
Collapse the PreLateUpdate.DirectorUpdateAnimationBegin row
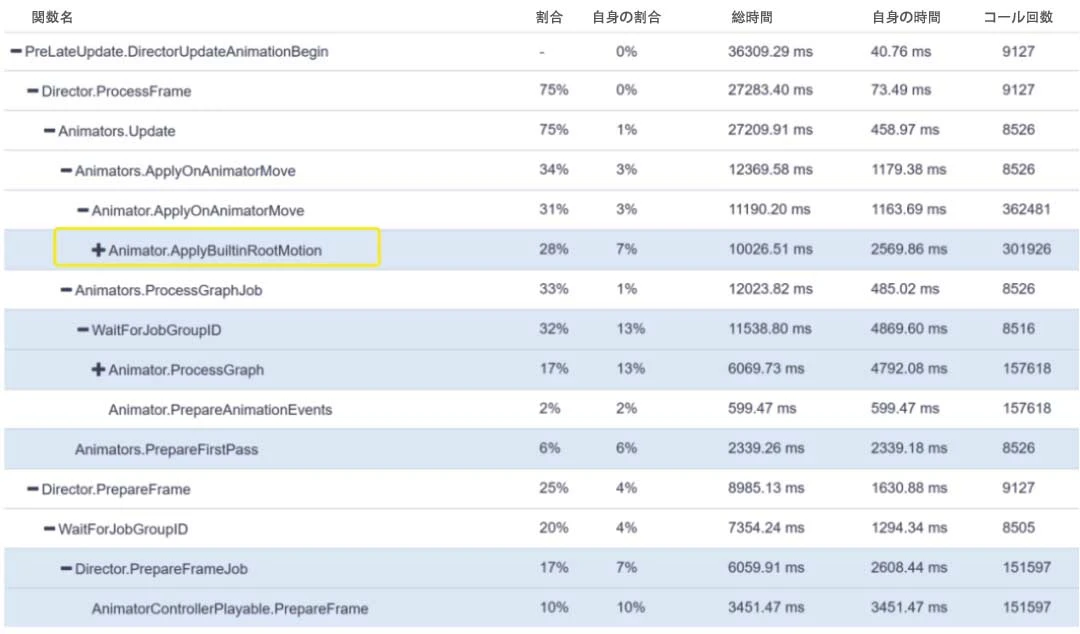(x=16, y=51)
